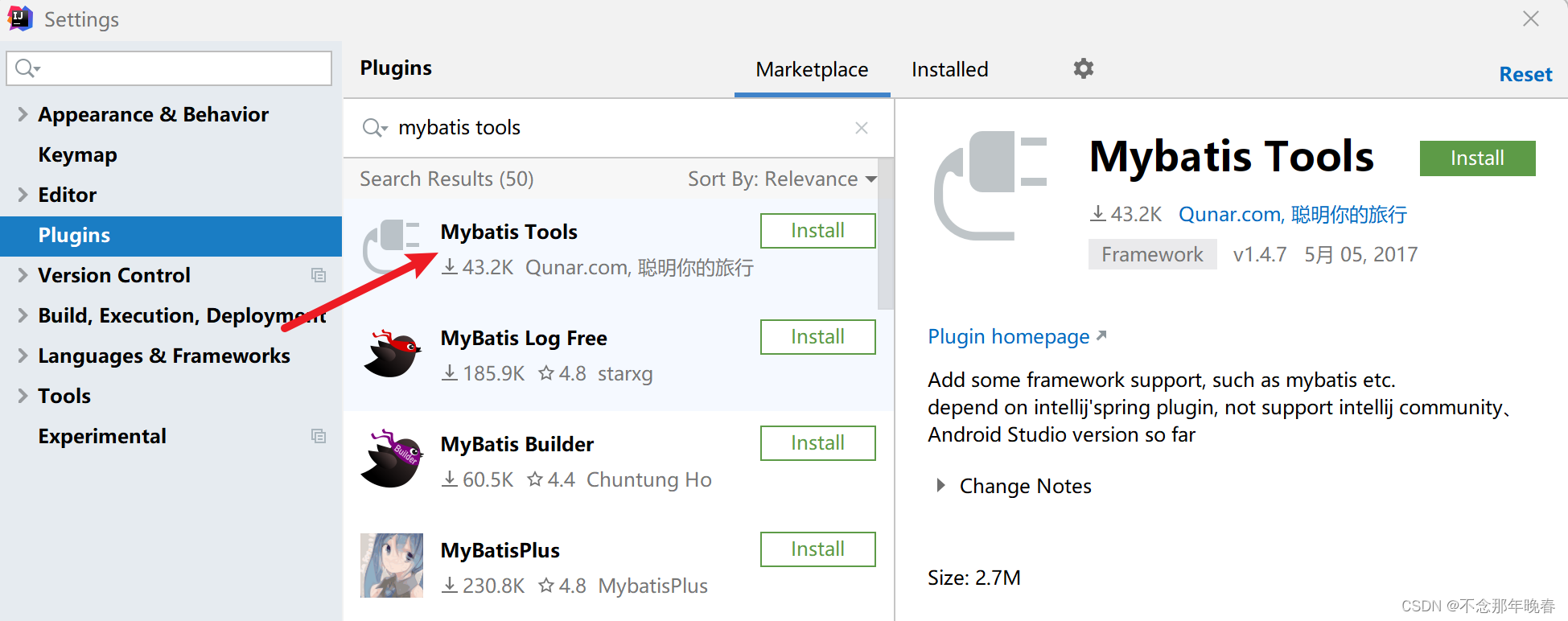Select the MyBatis Log Free result title

(x=524, y=338)
